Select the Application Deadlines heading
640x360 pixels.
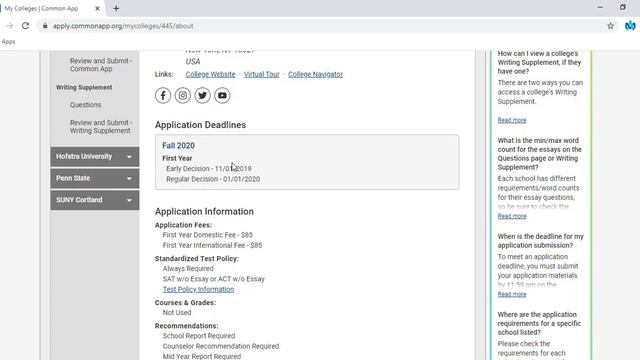tap(200, 125)
